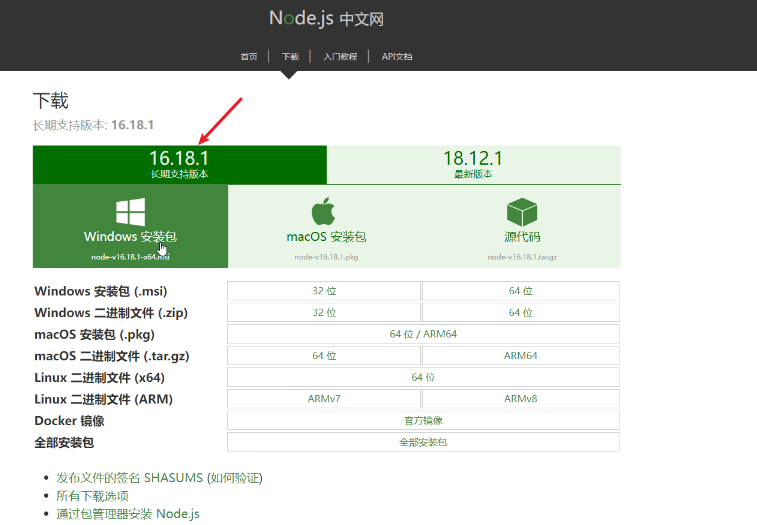
Task: Choose 64 位 for Windows 安装包 (.msi)
Action: coord(521,291)
